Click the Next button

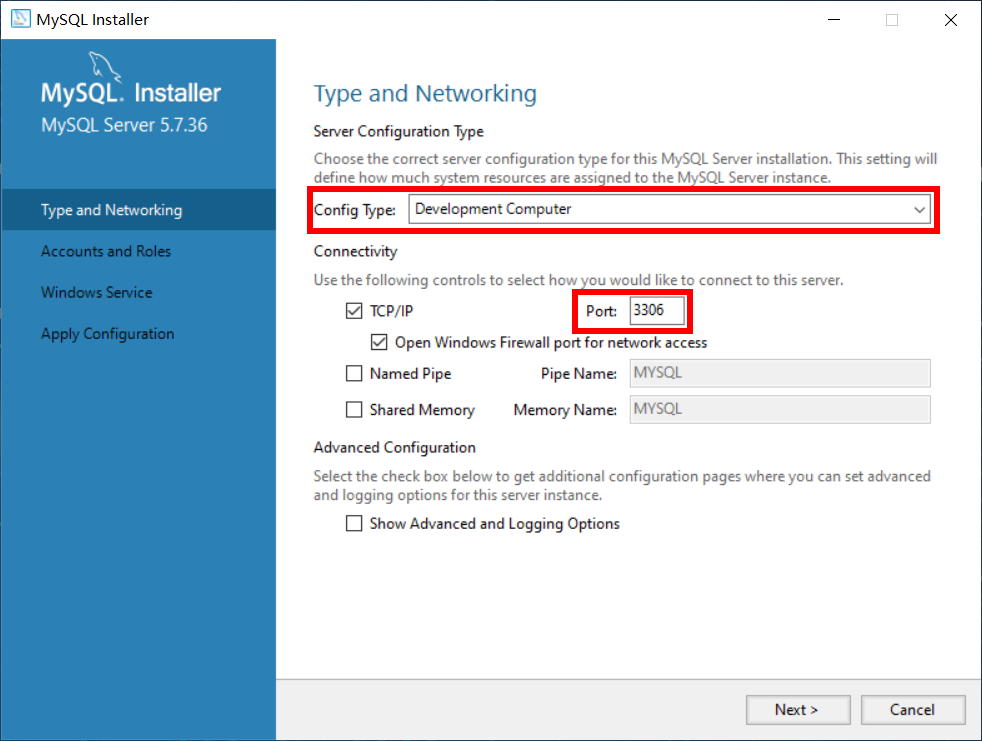[x=798, y=710]
